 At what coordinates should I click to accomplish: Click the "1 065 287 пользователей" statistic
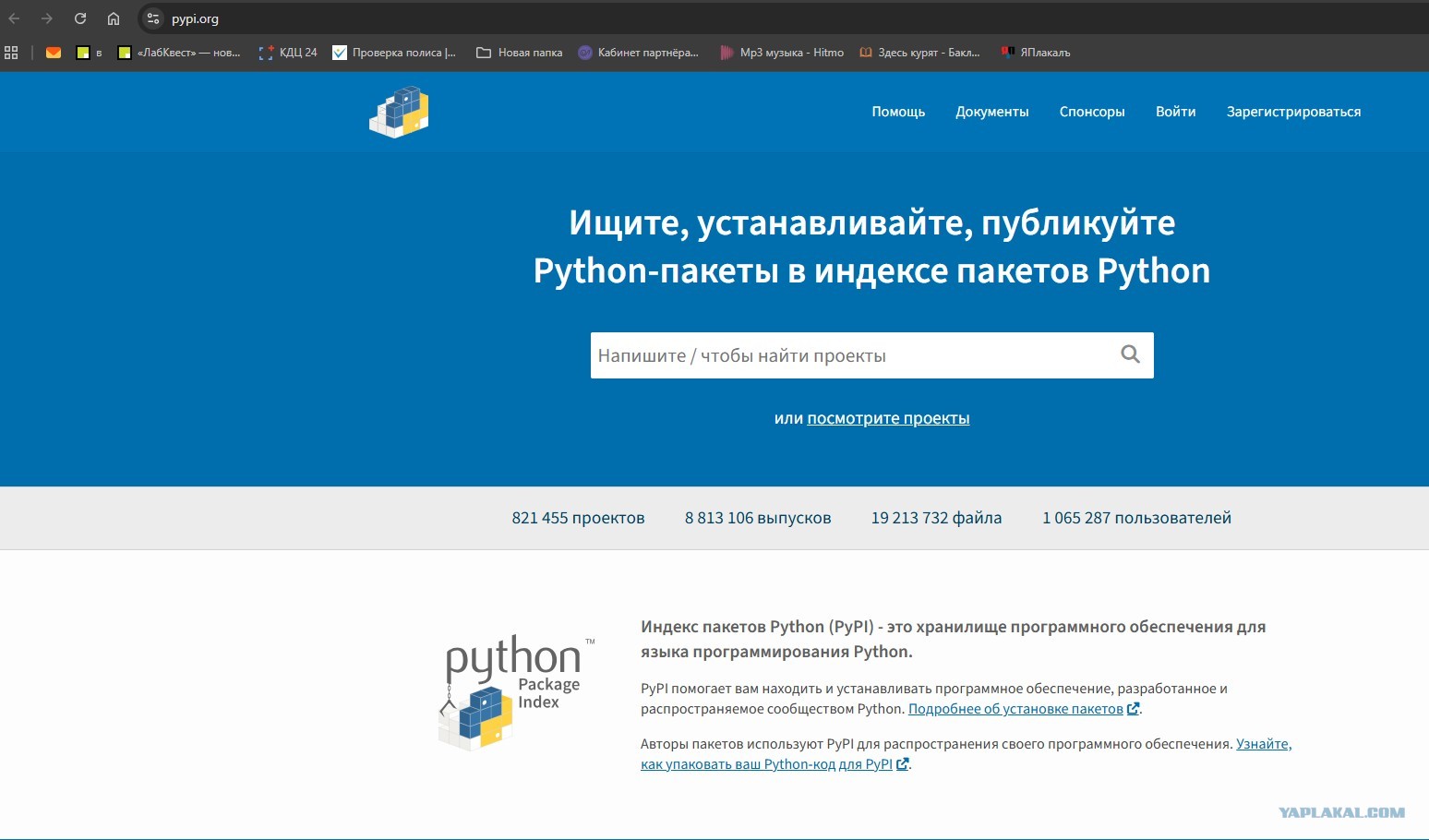click(1136, 518)
